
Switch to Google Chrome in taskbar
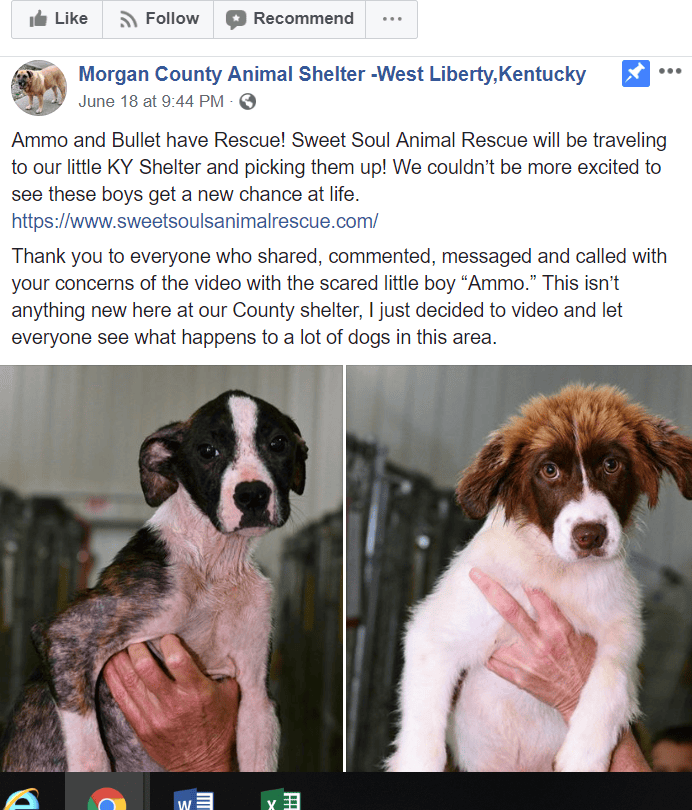pos(106,798)
